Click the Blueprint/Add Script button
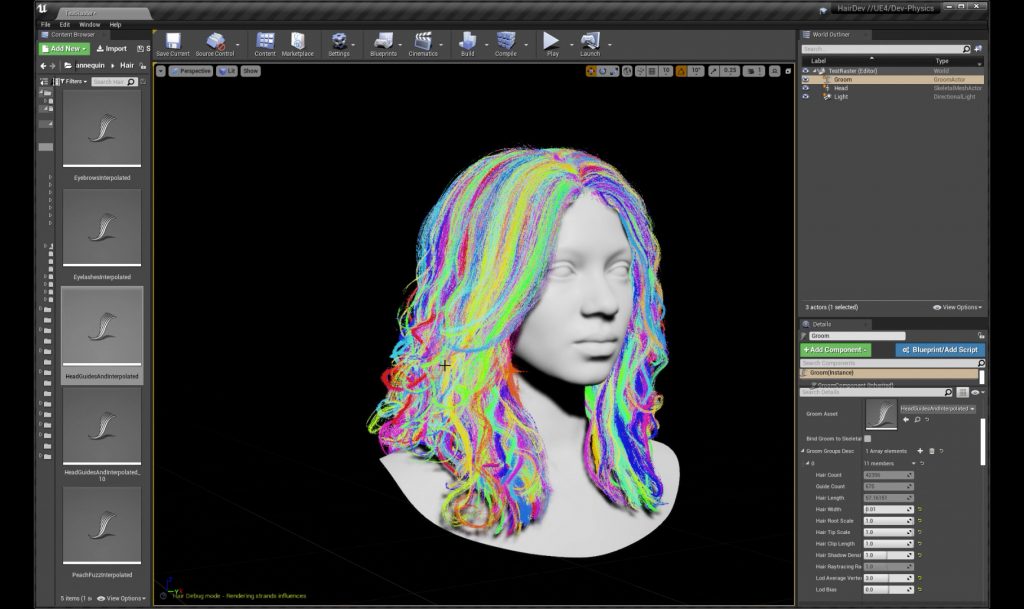 [x=938, y=350]
